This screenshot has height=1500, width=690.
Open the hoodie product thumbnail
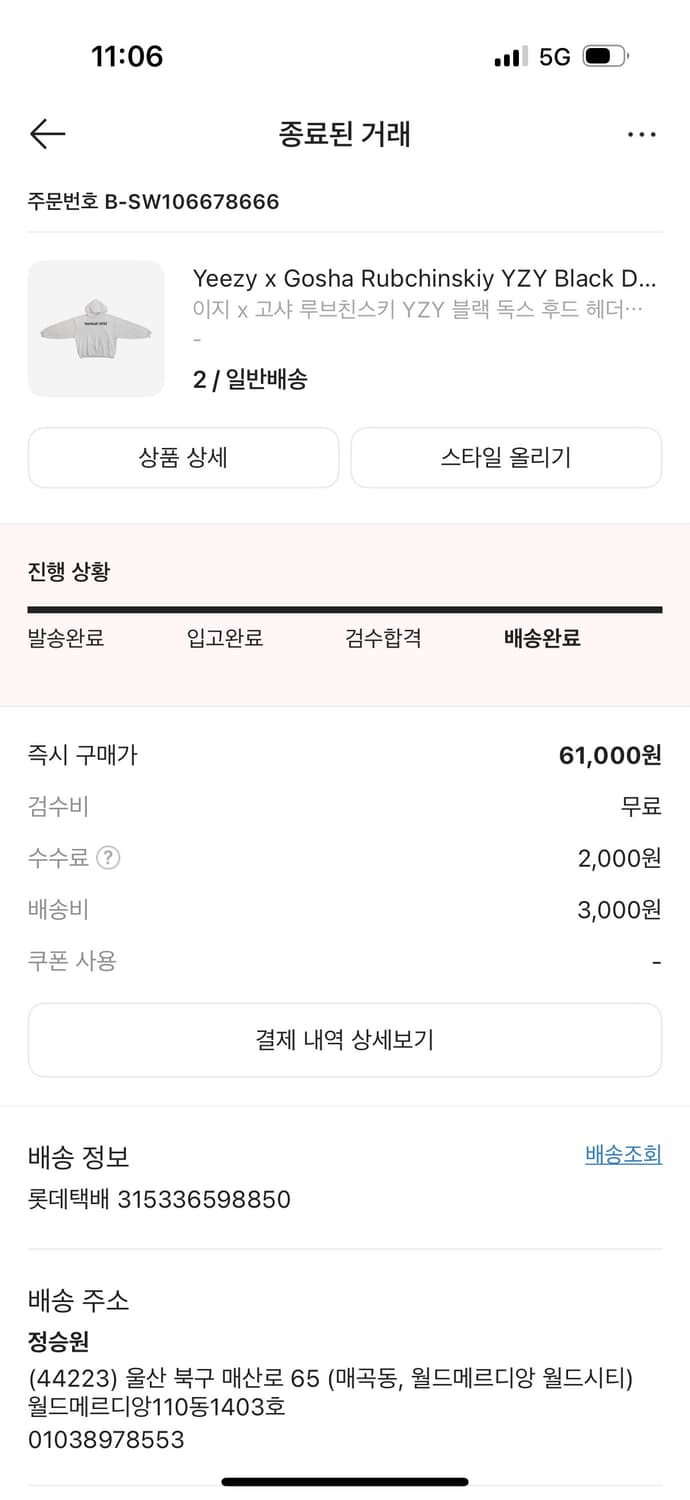click(96, 329)
